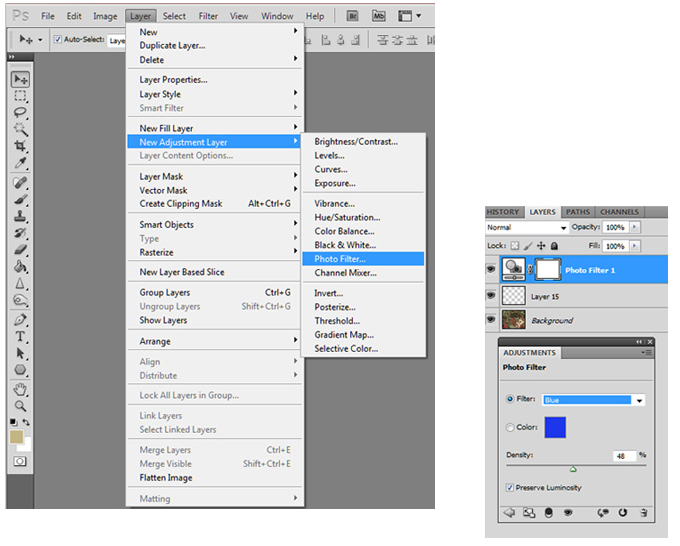Select the Paint Bucket tool
Viewport: 680px width, 546px height.
pyautogui.click(x=20, y=266)
